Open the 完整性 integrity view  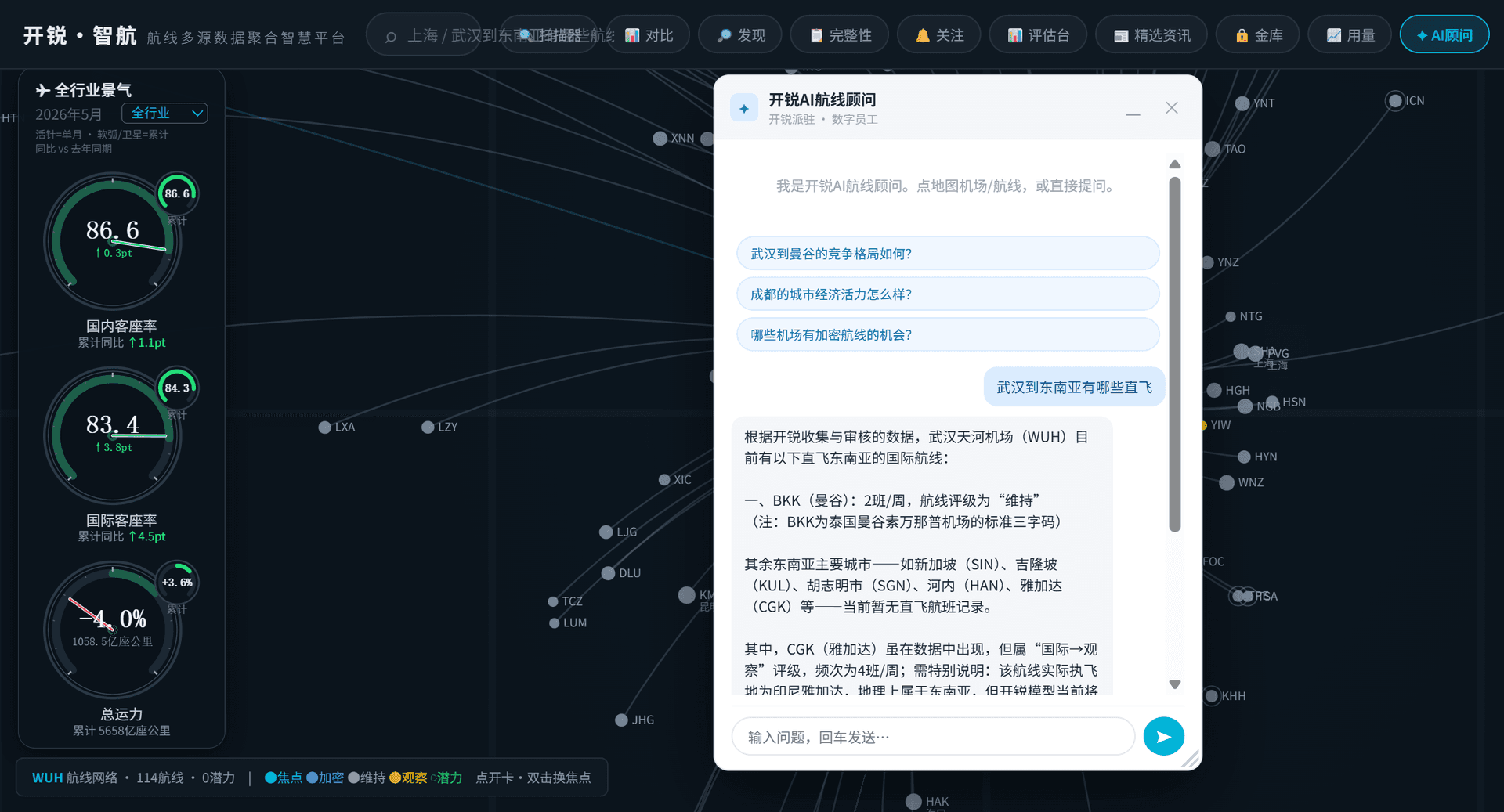(x=840, y=35)
